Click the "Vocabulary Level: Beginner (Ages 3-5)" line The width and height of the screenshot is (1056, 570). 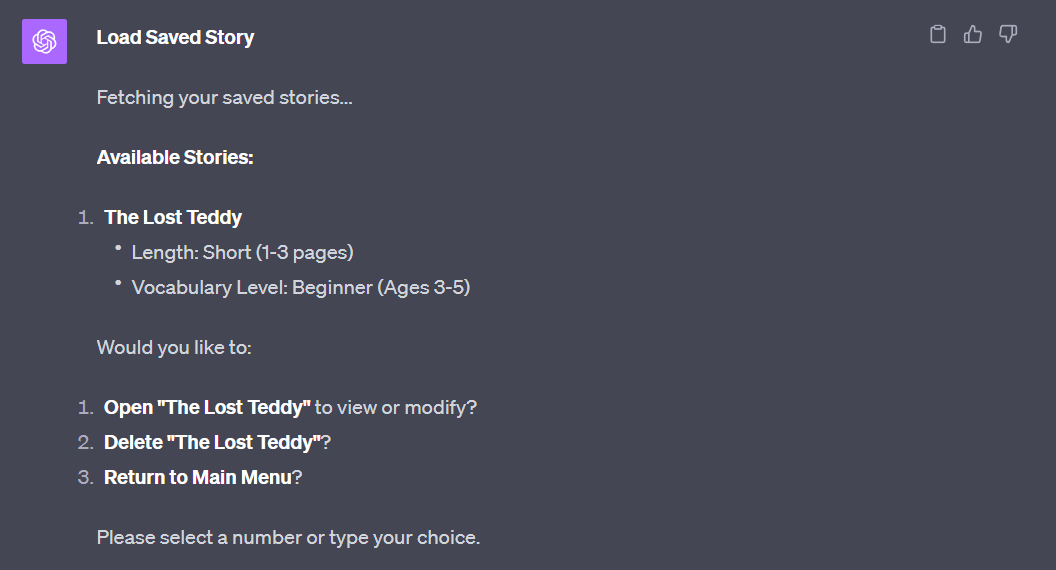(x=300, y=288)
